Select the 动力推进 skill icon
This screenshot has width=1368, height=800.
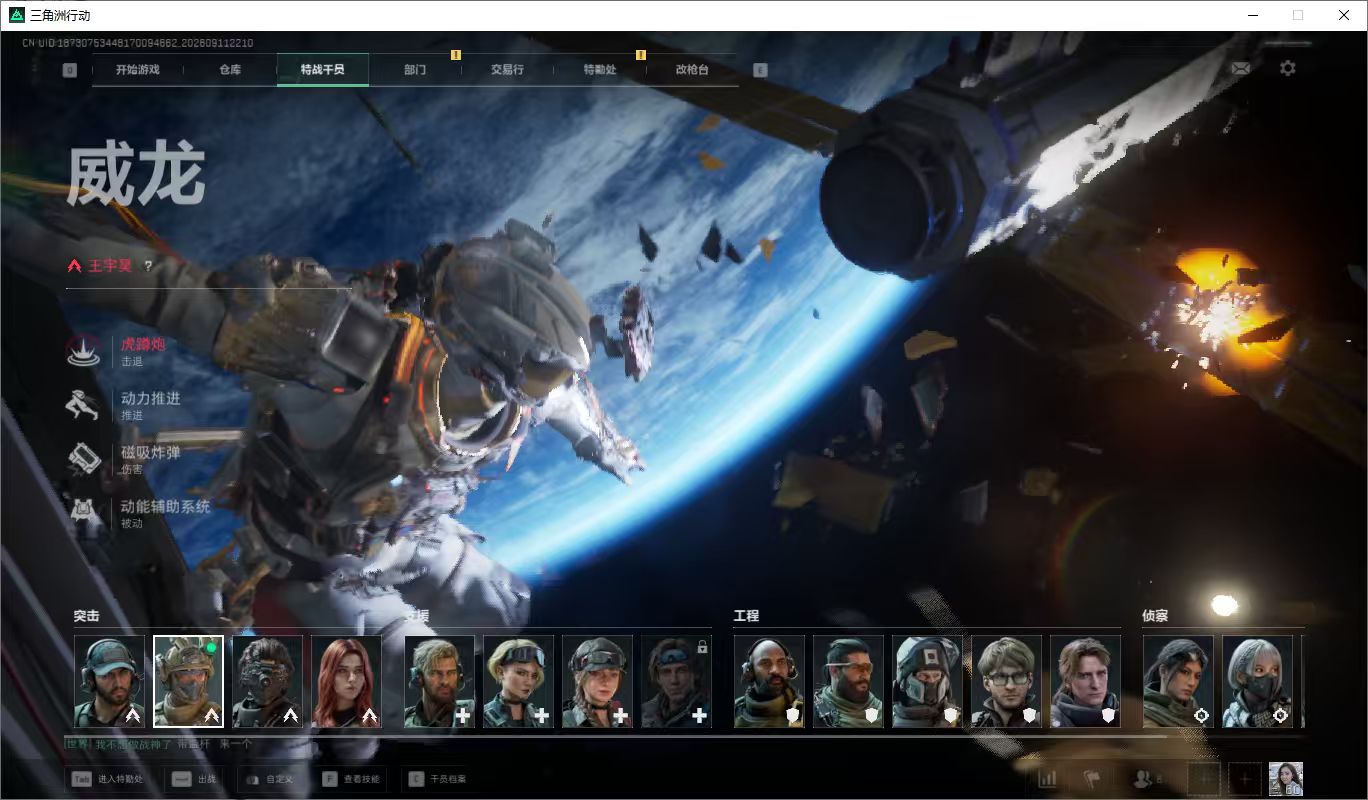click(84, 405)
